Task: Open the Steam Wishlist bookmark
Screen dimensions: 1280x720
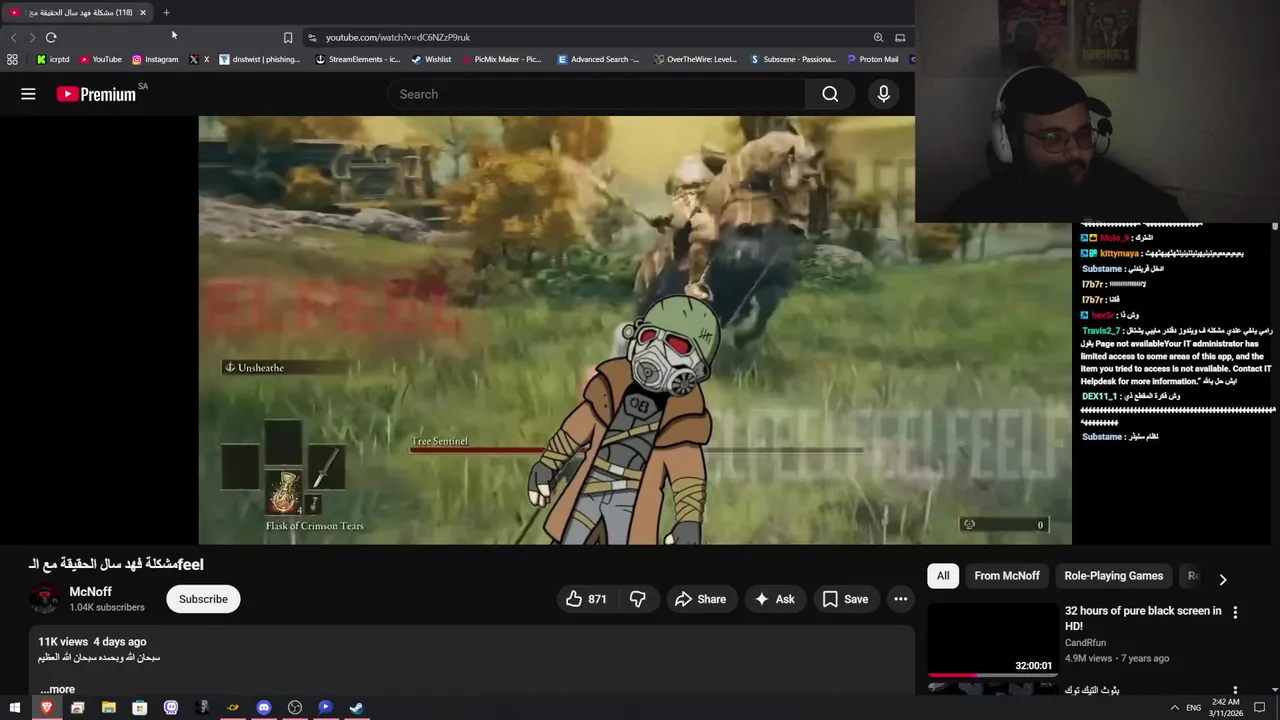Action: tap(431, 59)
